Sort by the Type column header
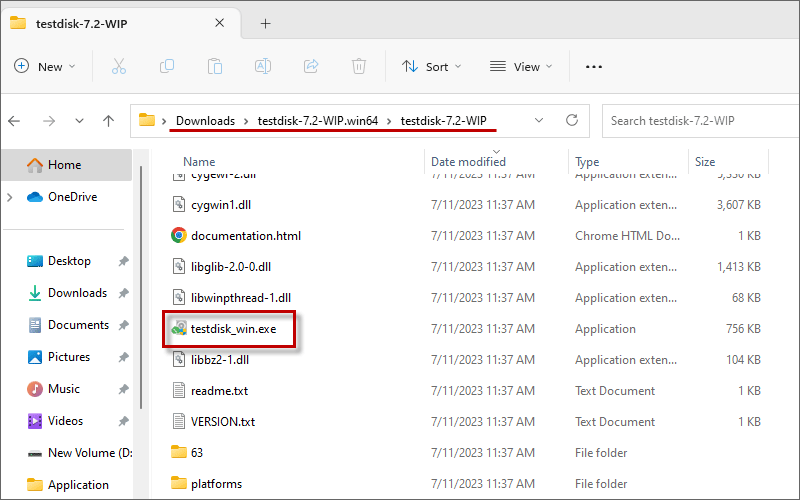800x500 pixels. tap(587, 162)
